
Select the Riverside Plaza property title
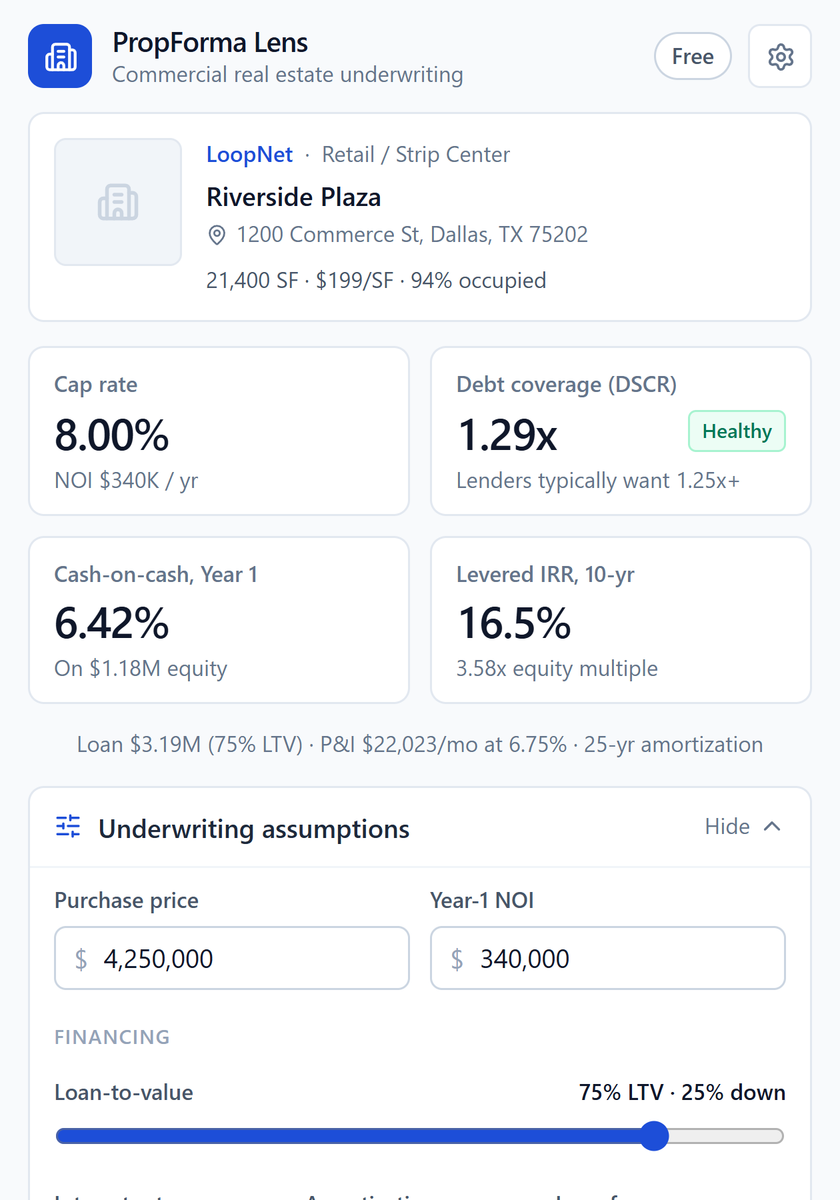(x=294, y=196)
